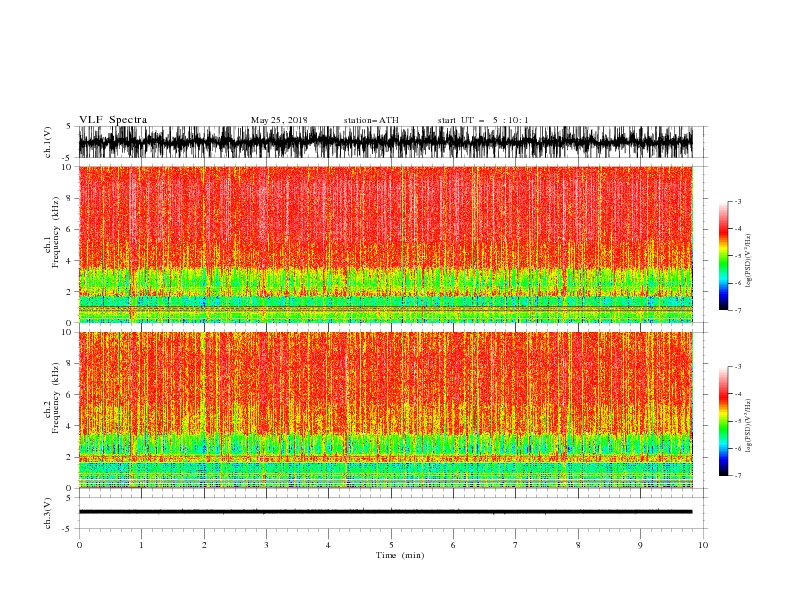Click the 'station=ATH' label
Image resolution: width=792 pixels, height=612 pixels.
371,120
